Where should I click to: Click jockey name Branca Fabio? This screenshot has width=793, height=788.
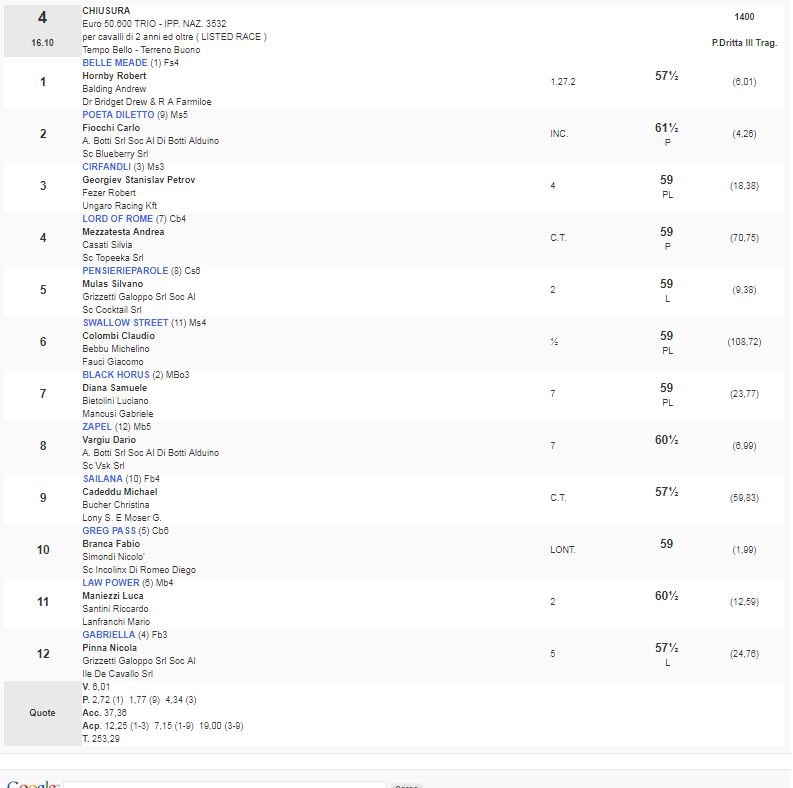click(112, 544)
